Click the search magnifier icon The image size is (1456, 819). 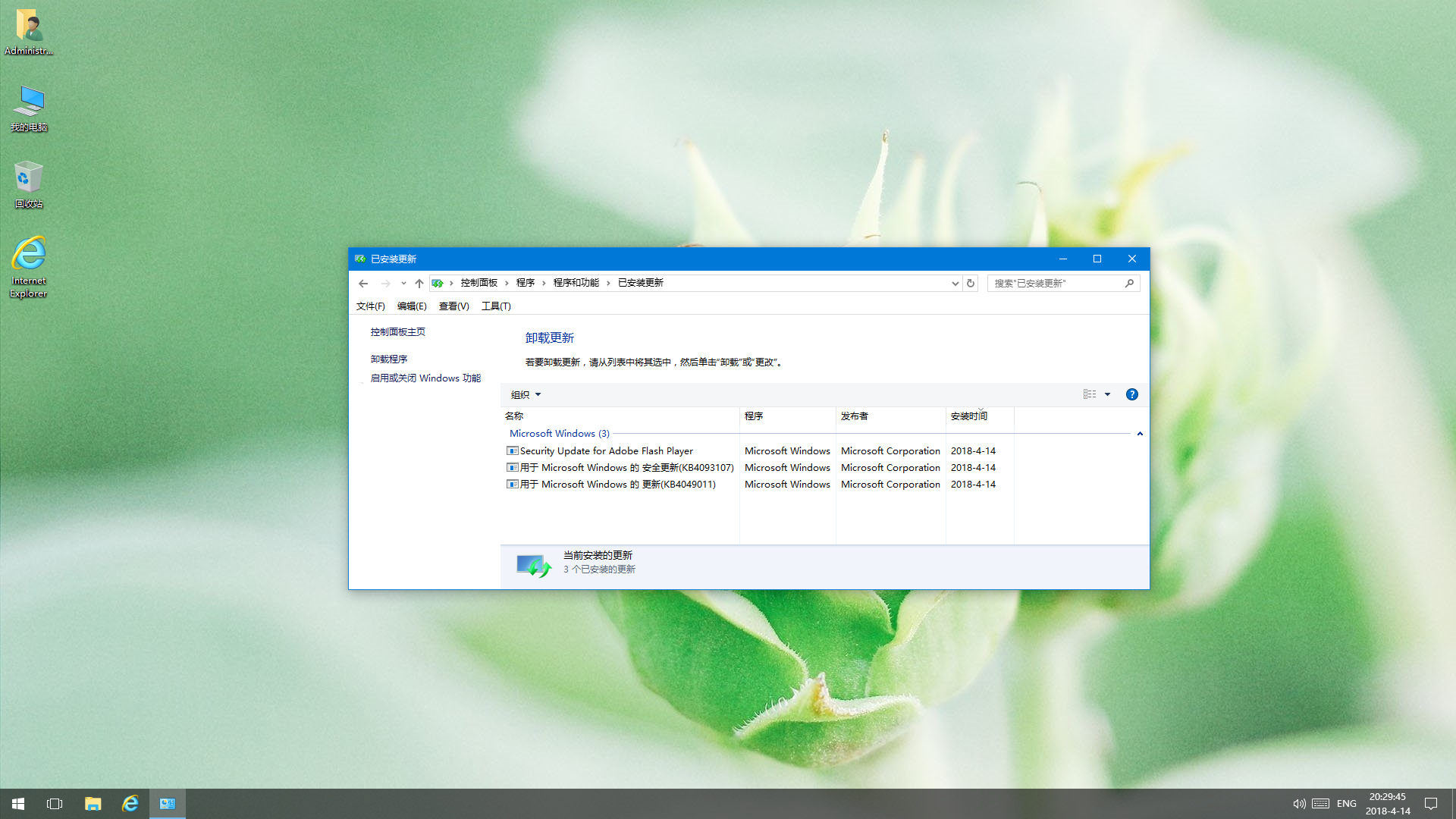point(1129,283)
